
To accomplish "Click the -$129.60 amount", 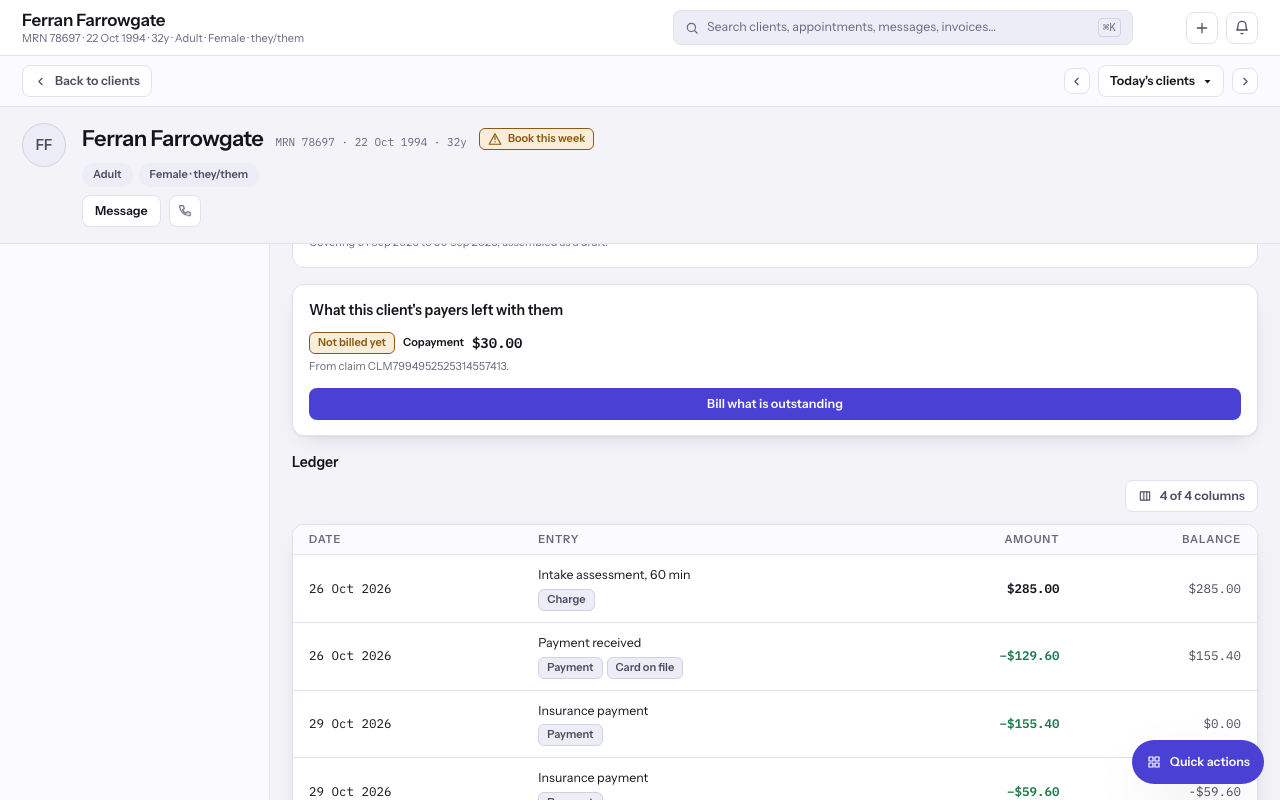I will coord(1029,656).
